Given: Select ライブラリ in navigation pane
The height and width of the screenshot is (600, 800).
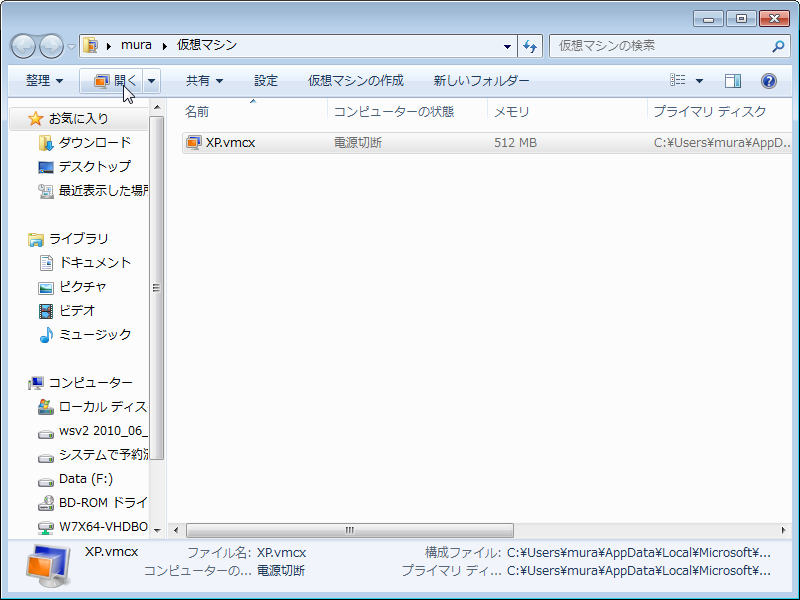Looking at the screenshot, I should (x=79, y=239).
